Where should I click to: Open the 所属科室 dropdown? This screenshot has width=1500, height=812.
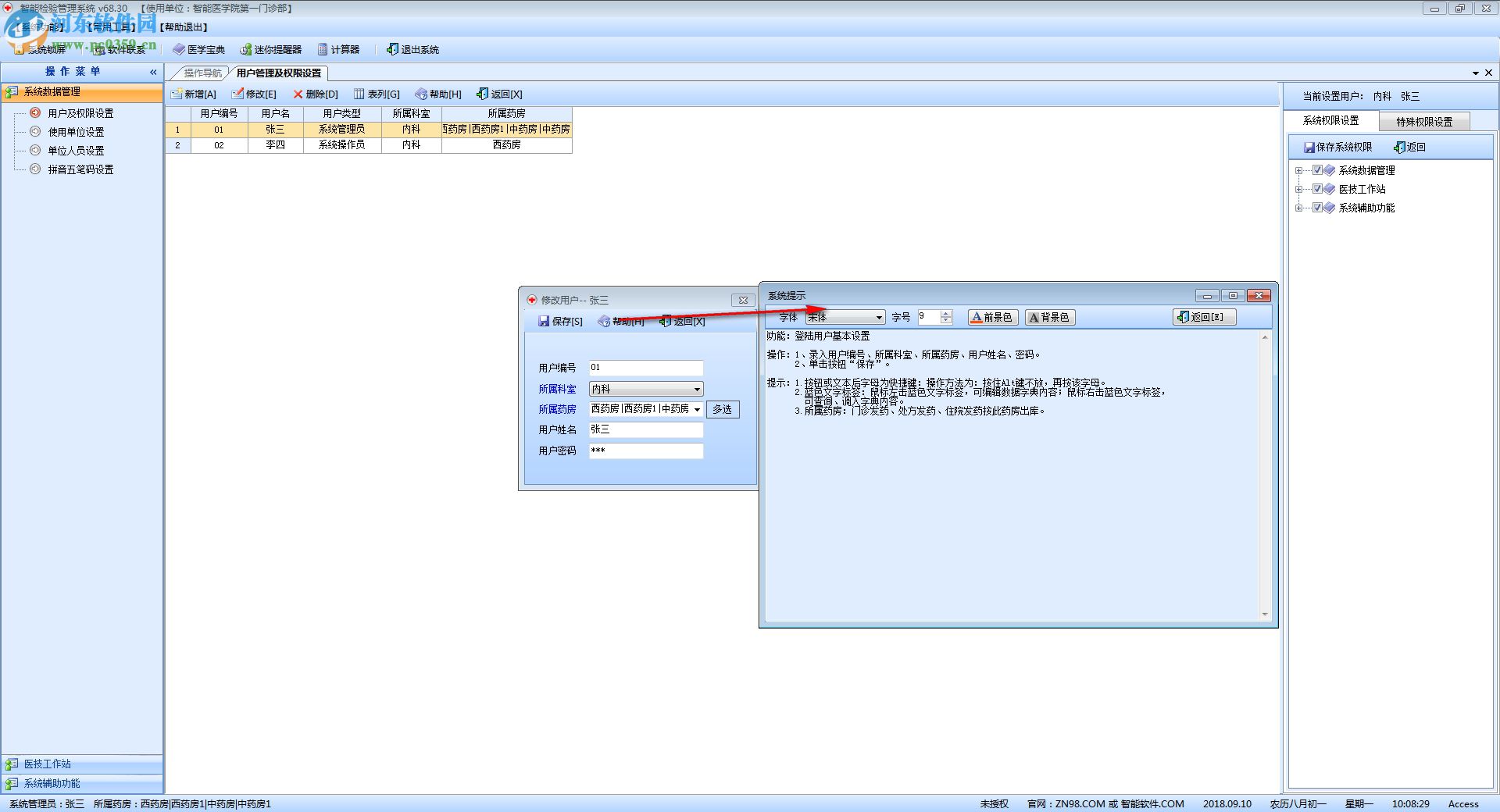pos(697,389)
